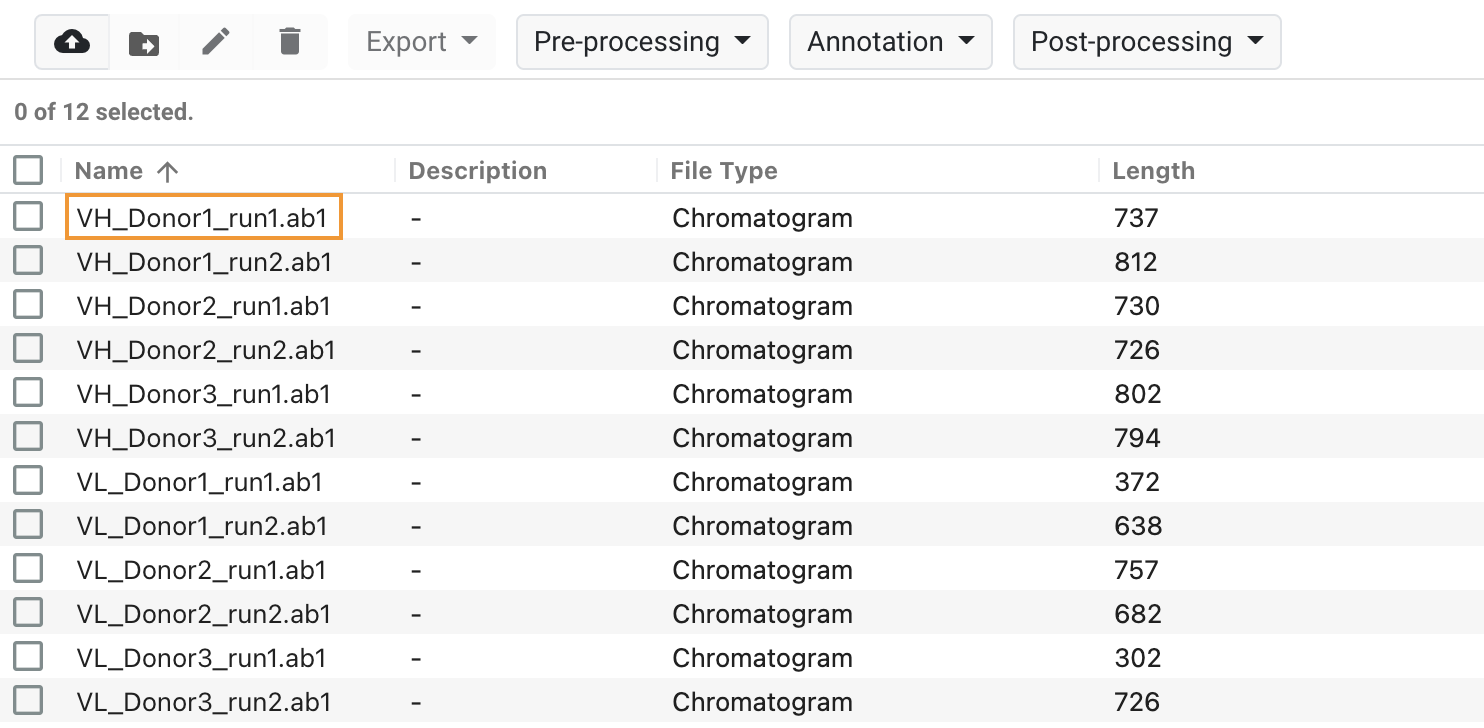The width and height of the screenshot is (1484, 728).
Task: Click the Description column header
Action: 478,171
